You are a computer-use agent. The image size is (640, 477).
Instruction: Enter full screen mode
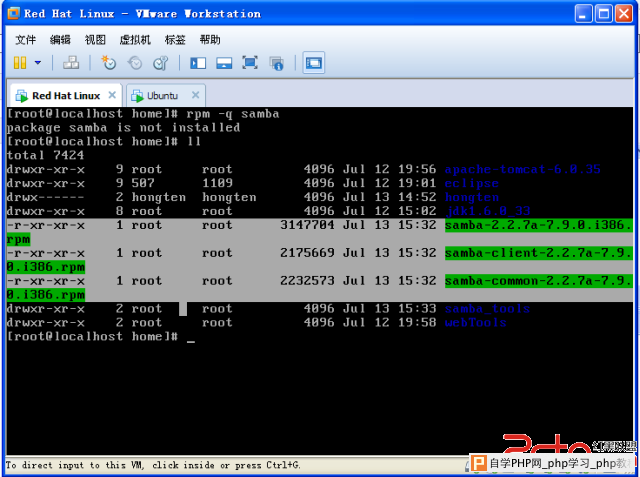(x=250, y=63)
